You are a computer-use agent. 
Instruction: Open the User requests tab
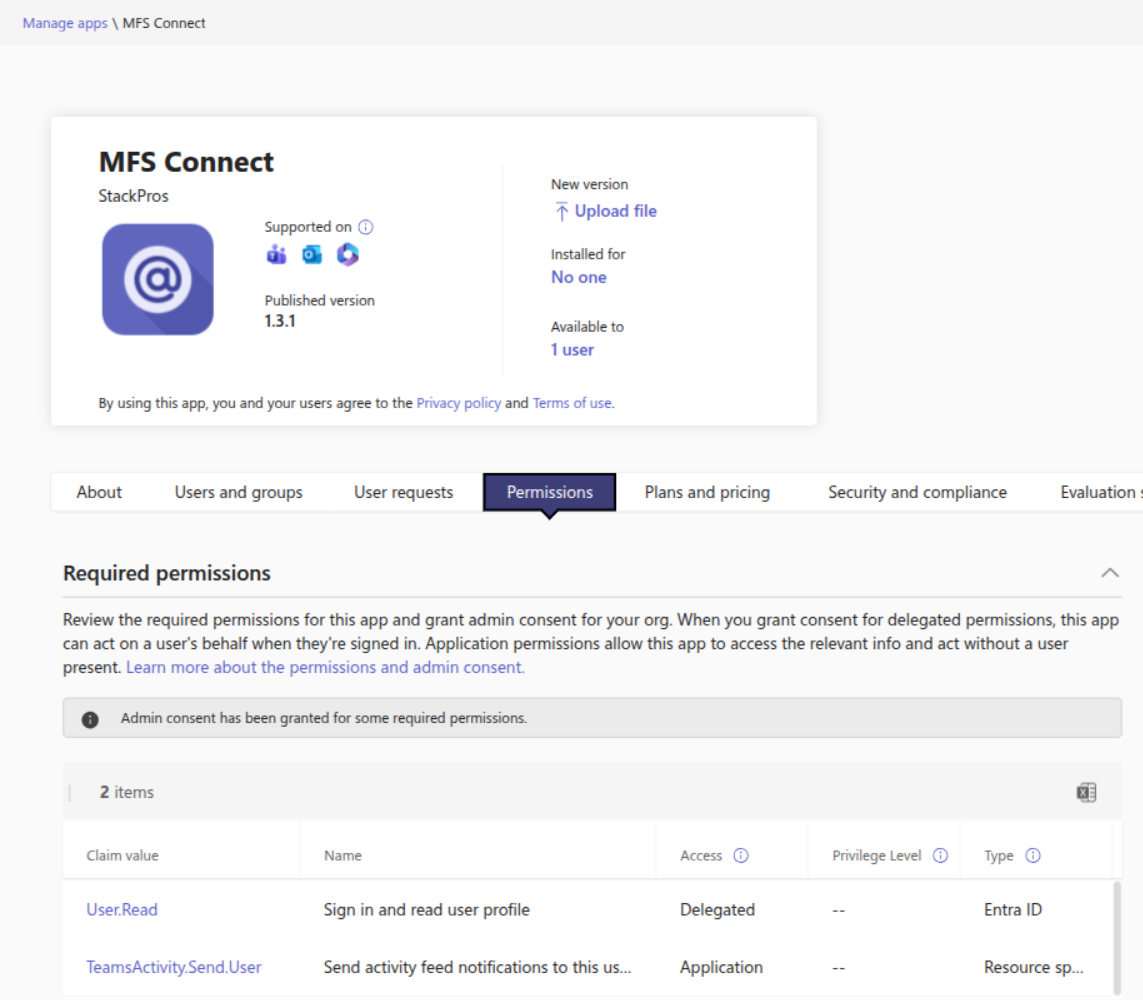(x=403, y=492)
